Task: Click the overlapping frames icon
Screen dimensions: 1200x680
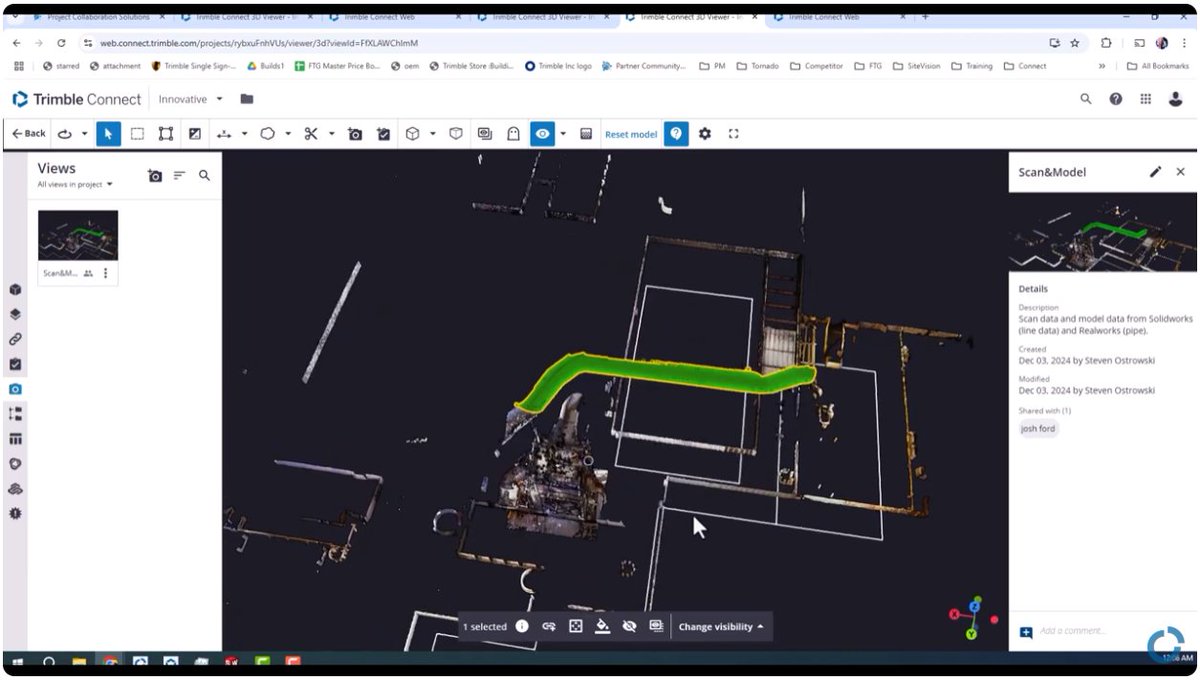Action: point(485,133)
